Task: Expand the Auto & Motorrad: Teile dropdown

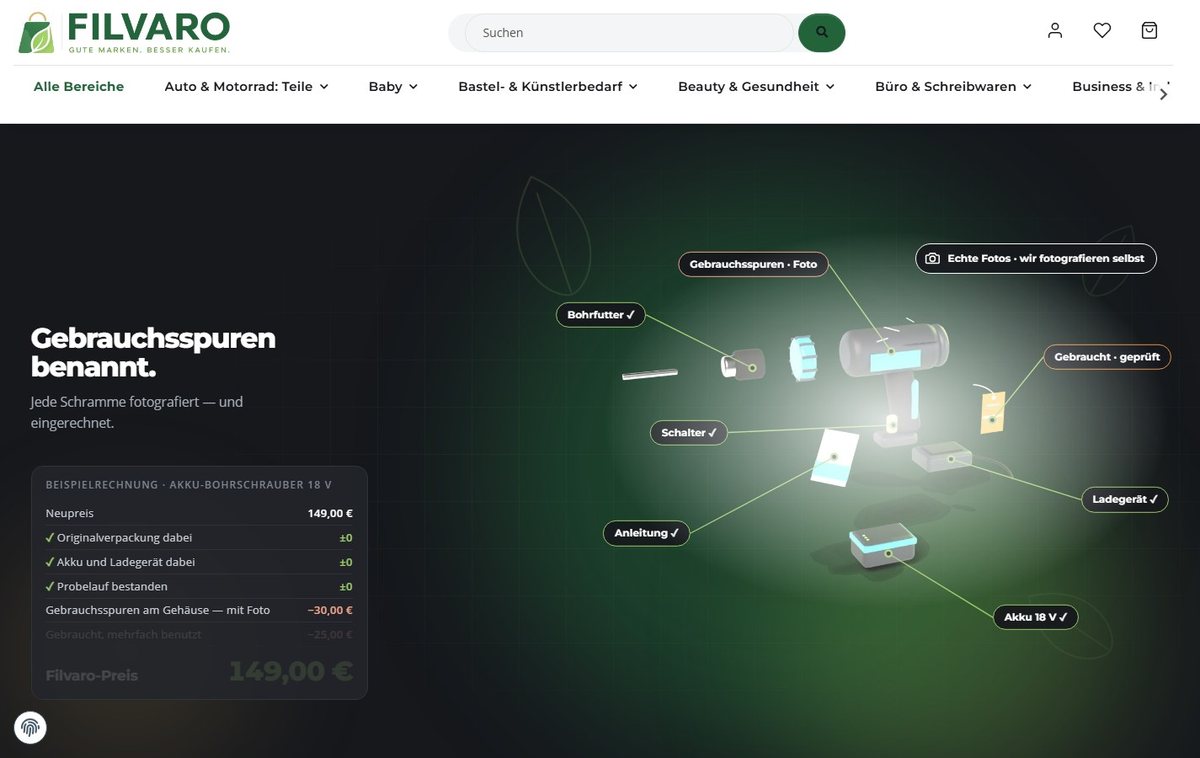Action: tap(247, 87)
